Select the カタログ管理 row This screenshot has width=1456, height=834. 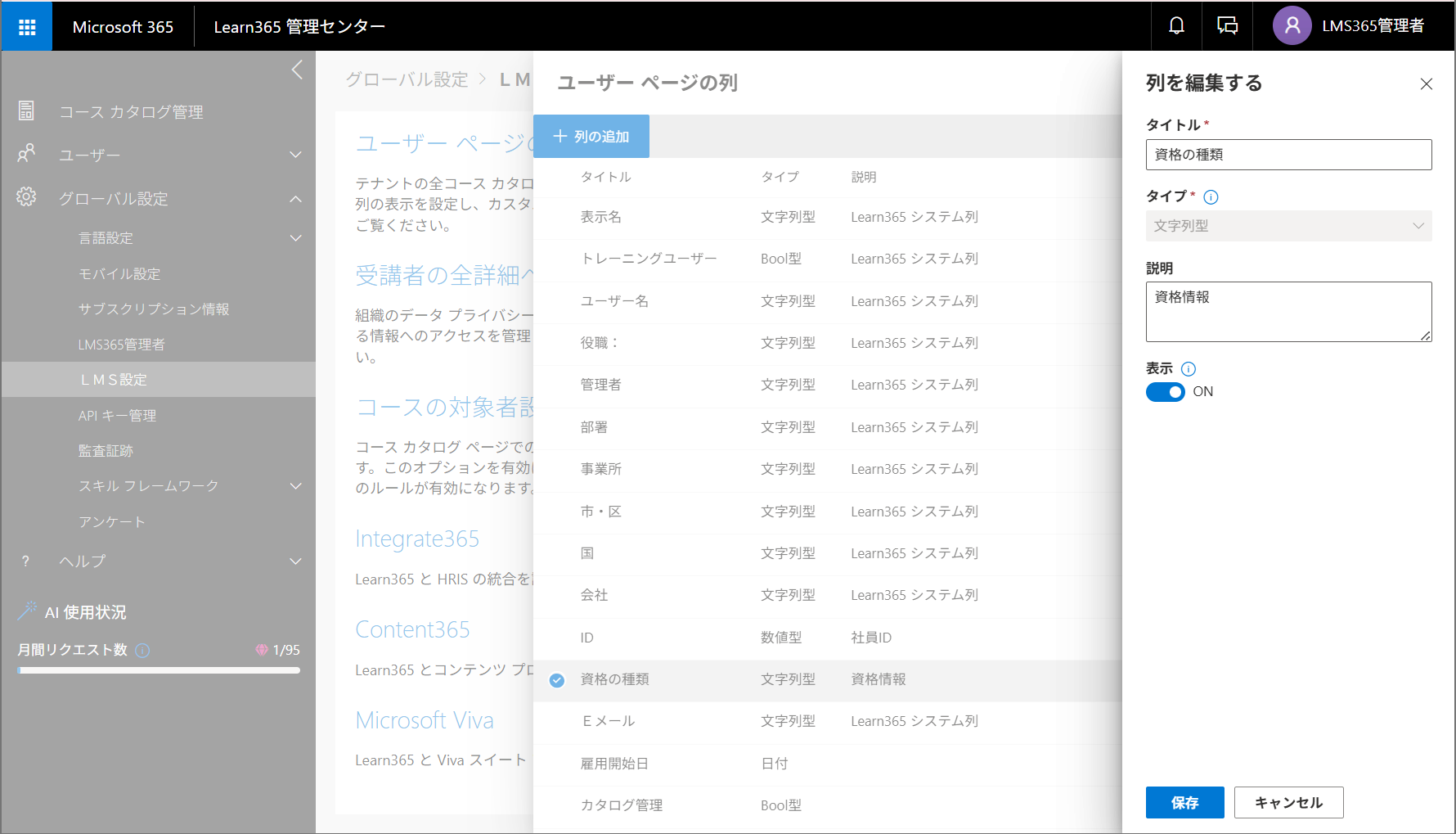(827, 806)
